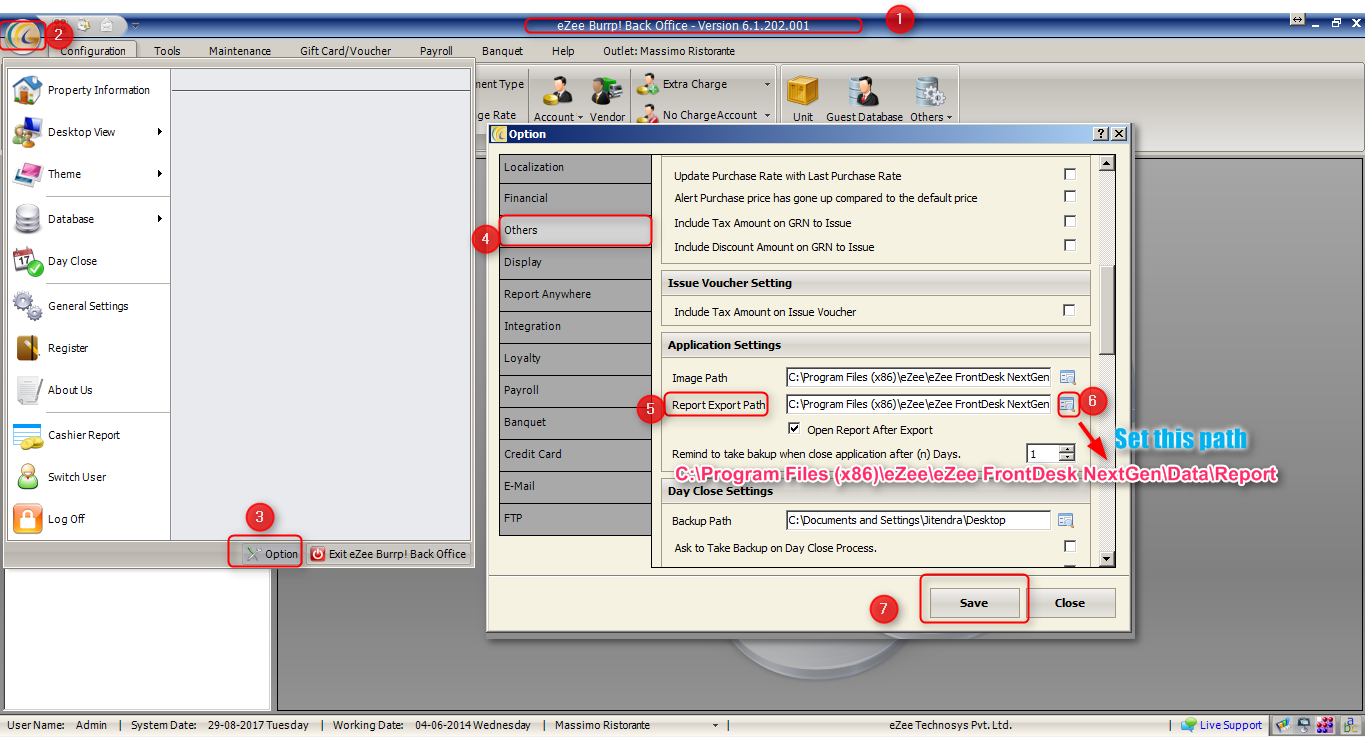Click the presentation screen status bar icon

(1304, 725)
